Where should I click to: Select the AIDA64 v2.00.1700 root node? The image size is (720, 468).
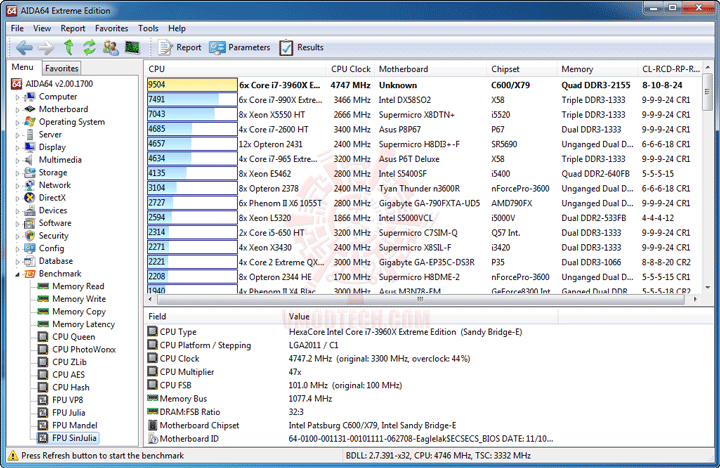(x=58, y=84)
